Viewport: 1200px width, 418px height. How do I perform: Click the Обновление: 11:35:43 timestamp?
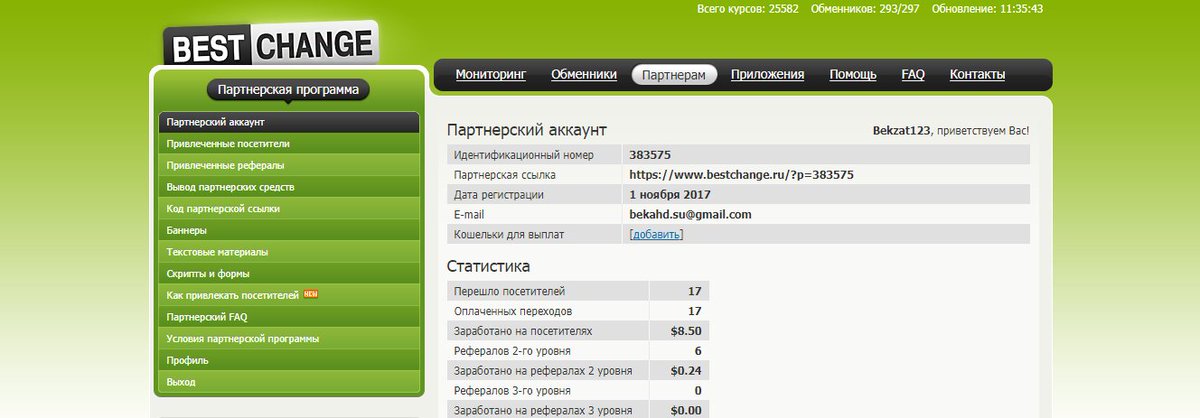(988, 9)
